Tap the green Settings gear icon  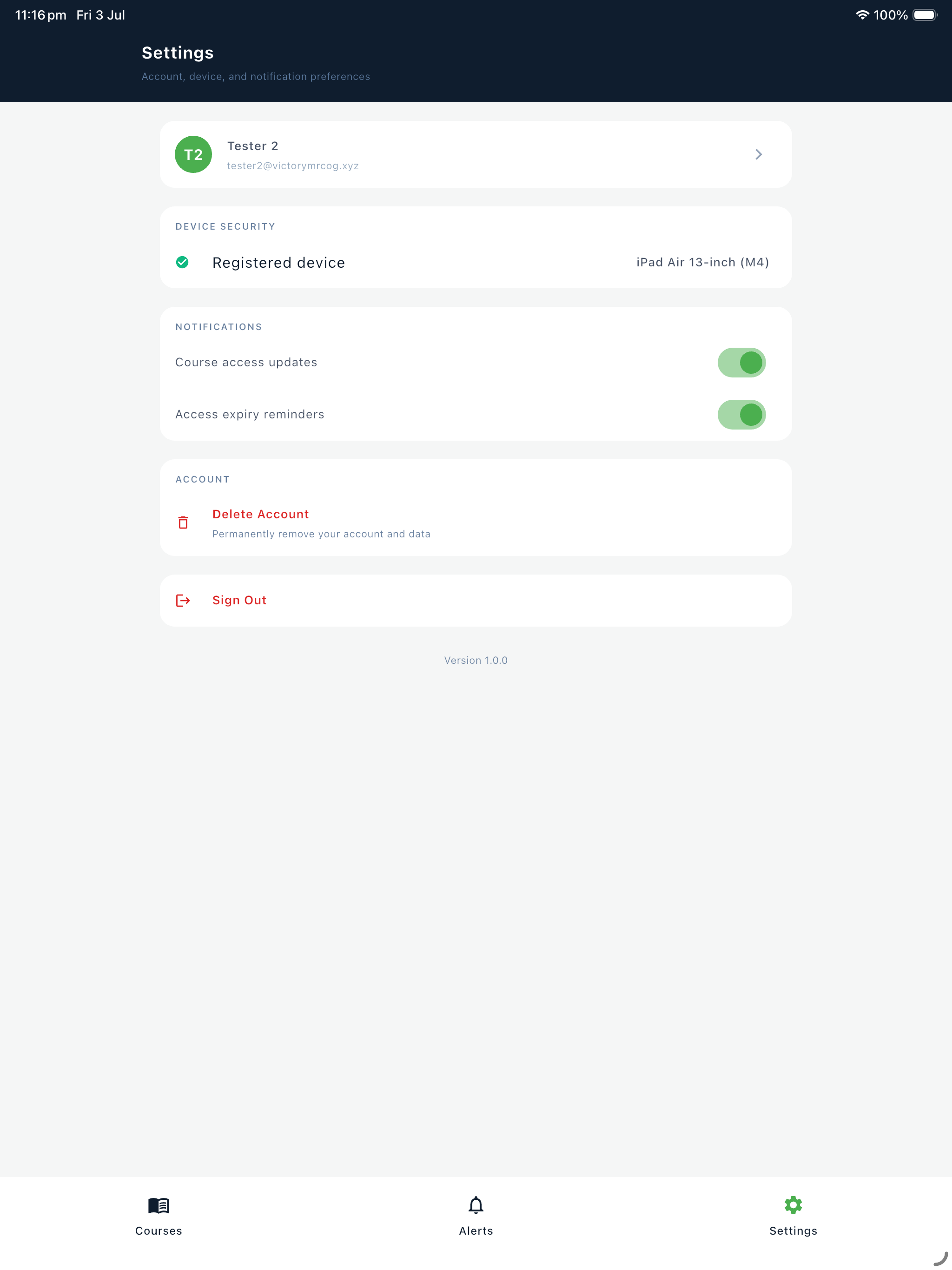tap(793, 1205)
